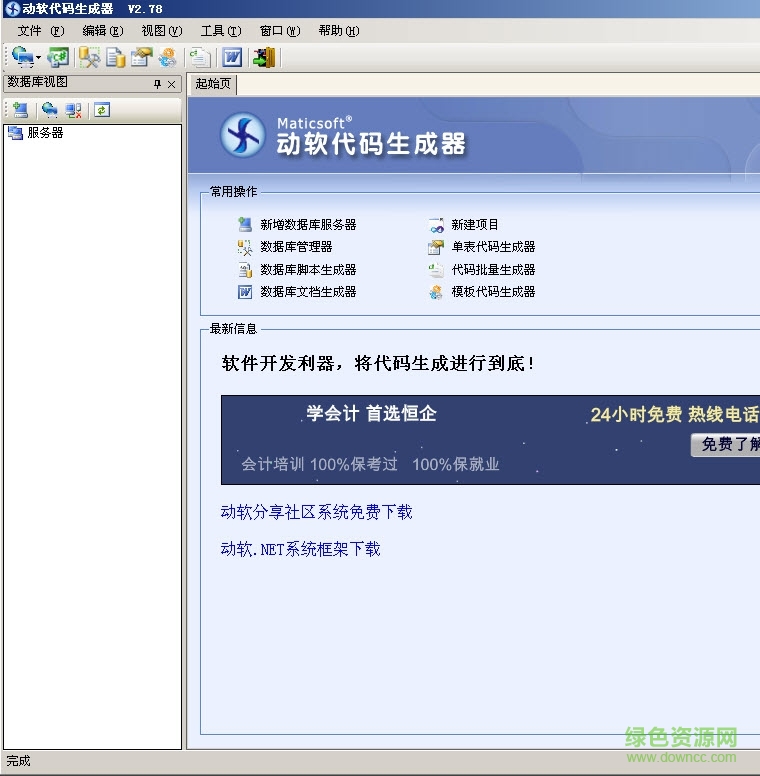Click the exit door toolbar icon
The image size is (760, 776).
[264, 58]
